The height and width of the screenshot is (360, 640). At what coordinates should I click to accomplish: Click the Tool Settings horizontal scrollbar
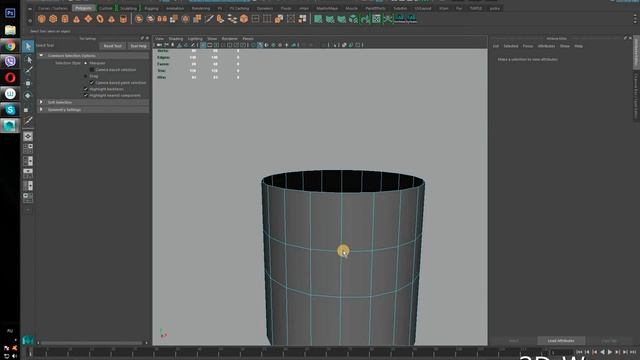92,343
